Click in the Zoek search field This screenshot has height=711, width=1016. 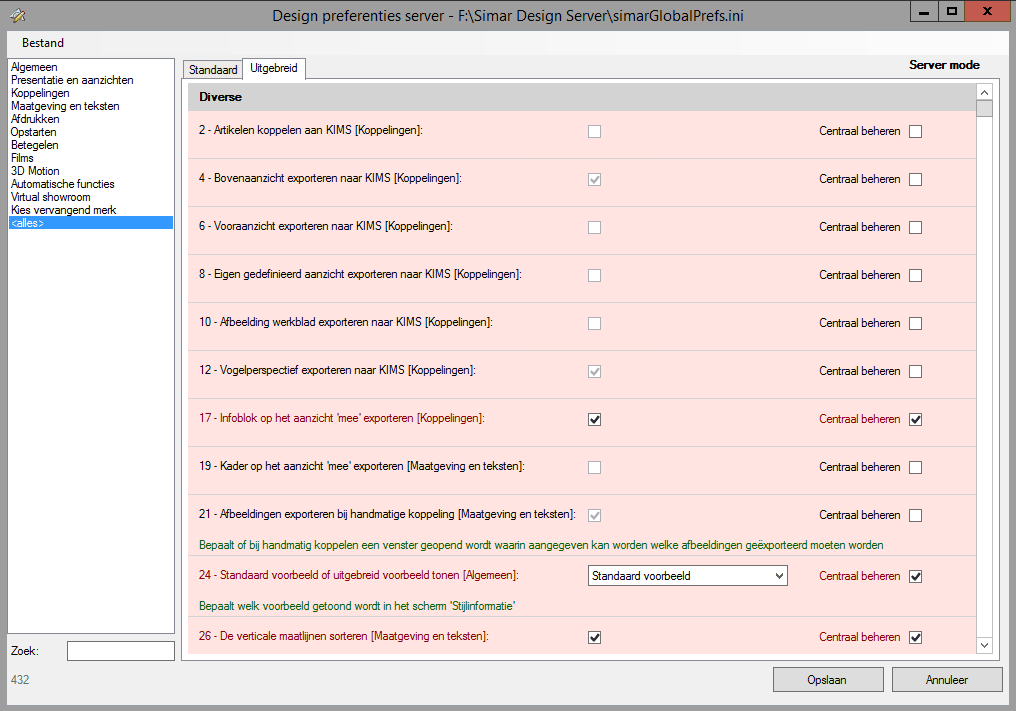tap(120, 651)
